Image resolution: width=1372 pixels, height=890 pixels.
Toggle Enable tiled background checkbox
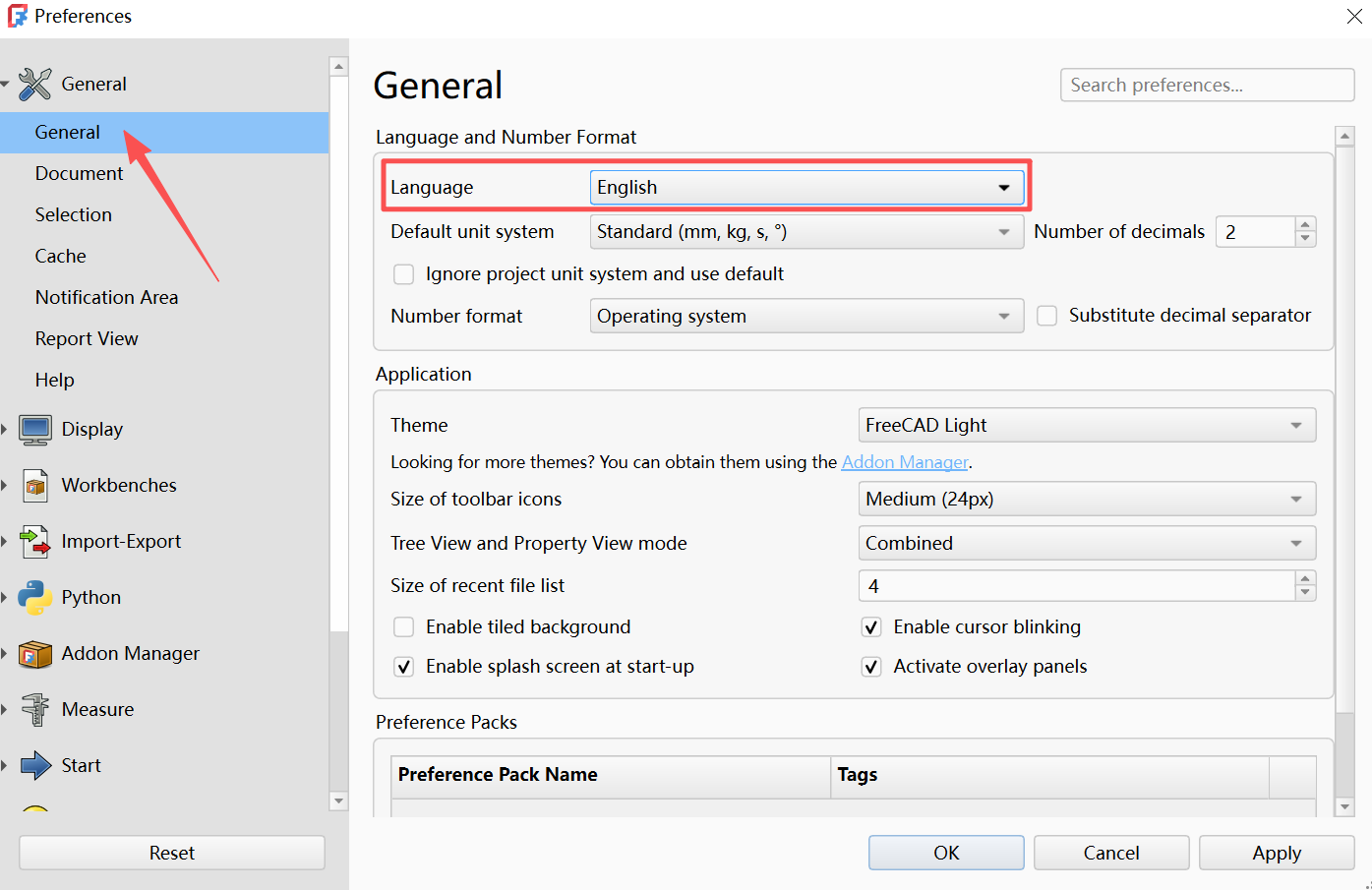tap(403, 627)
